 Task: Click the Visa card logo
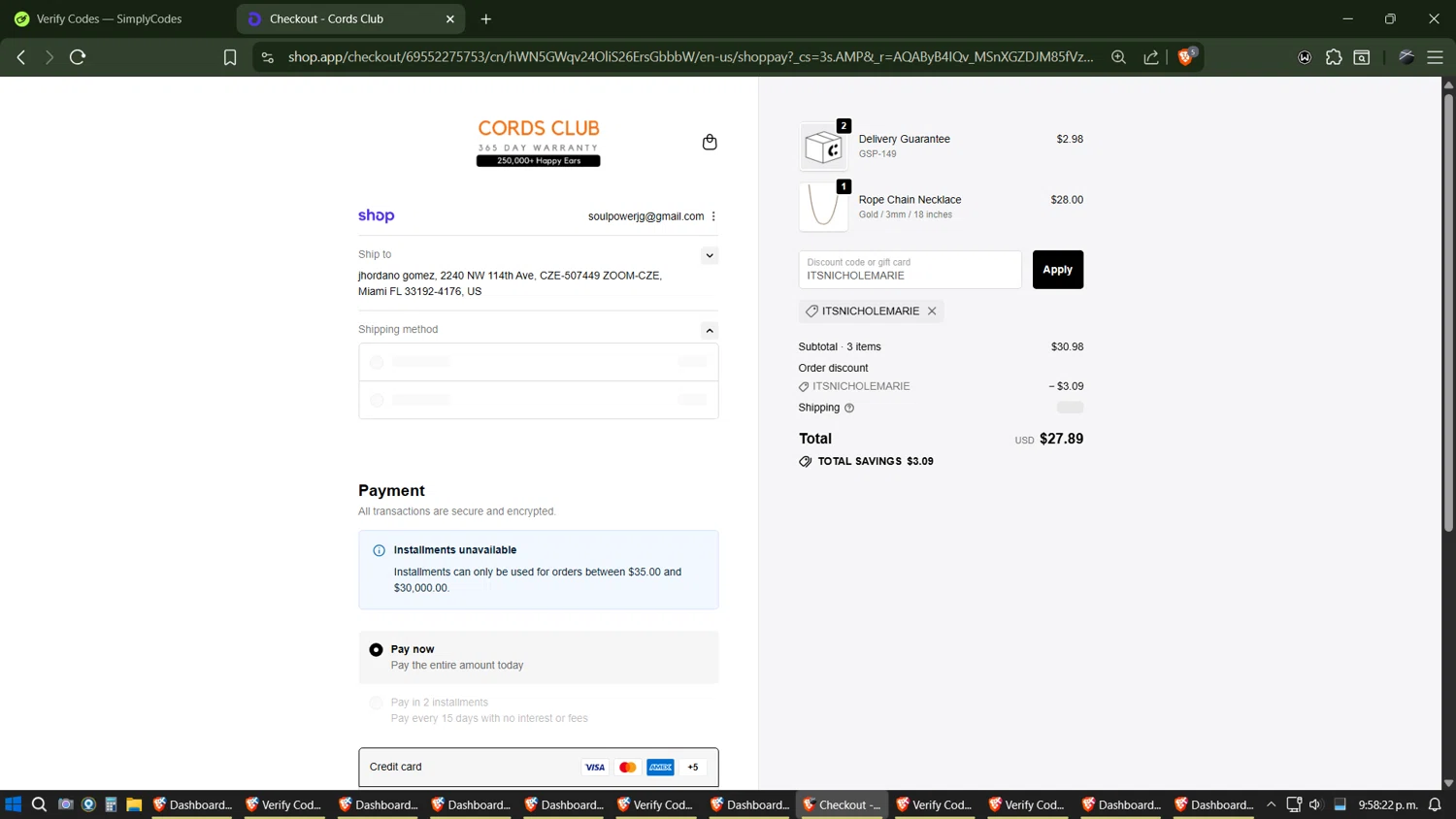(595, 768)
